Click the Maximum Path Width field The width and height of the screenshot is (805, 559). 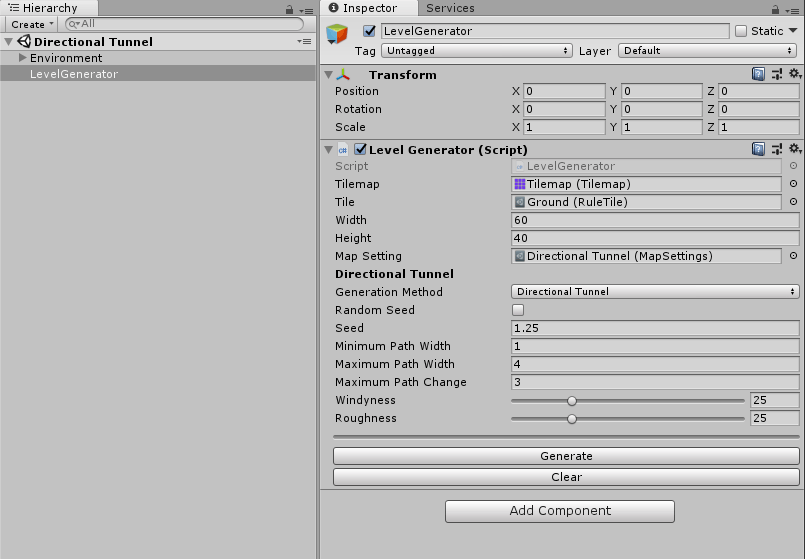click(x=655, y=364)
